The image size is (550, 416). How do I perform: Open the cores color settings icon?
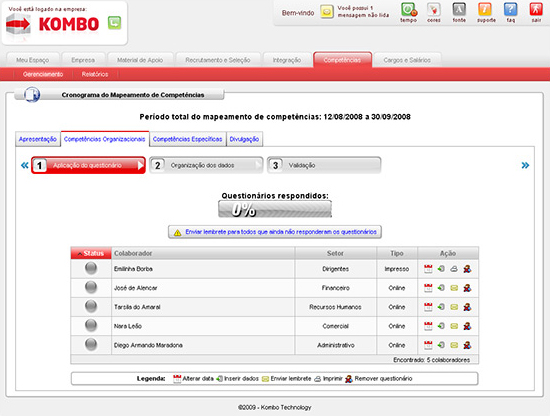[434, 10]
